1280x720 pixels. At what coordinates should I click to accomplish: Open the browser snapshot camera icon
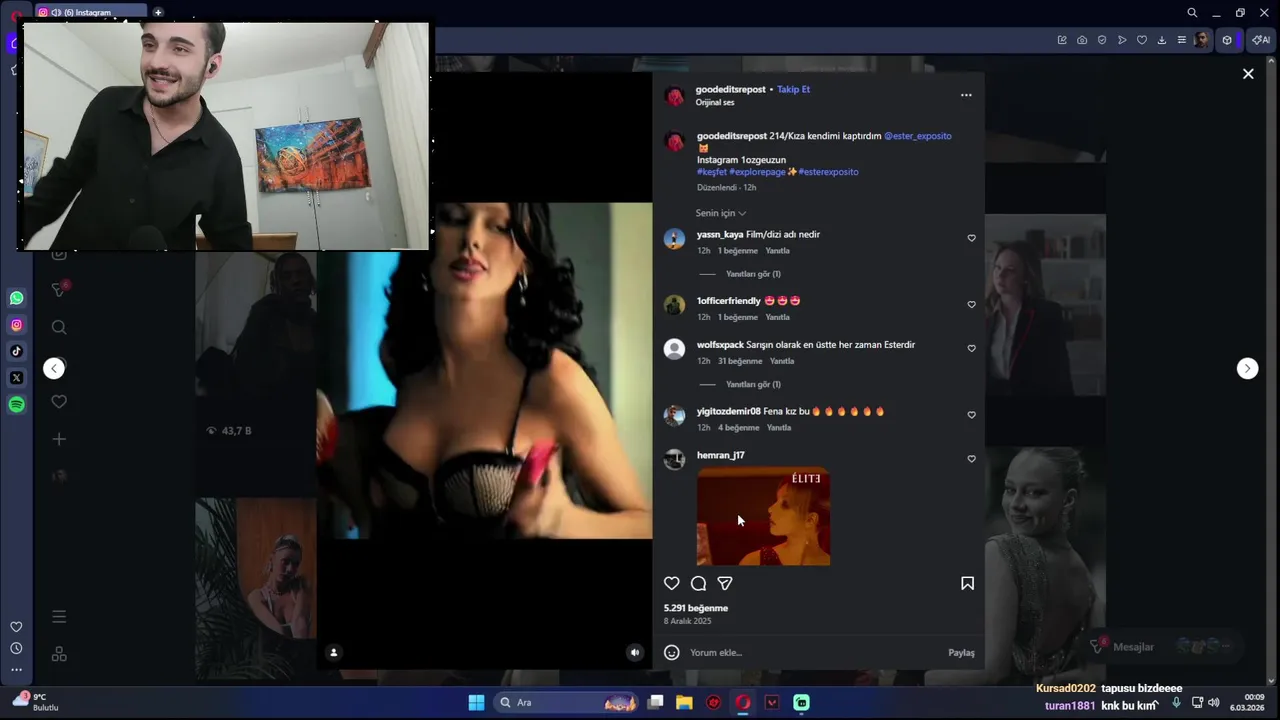pos(1082,40)
